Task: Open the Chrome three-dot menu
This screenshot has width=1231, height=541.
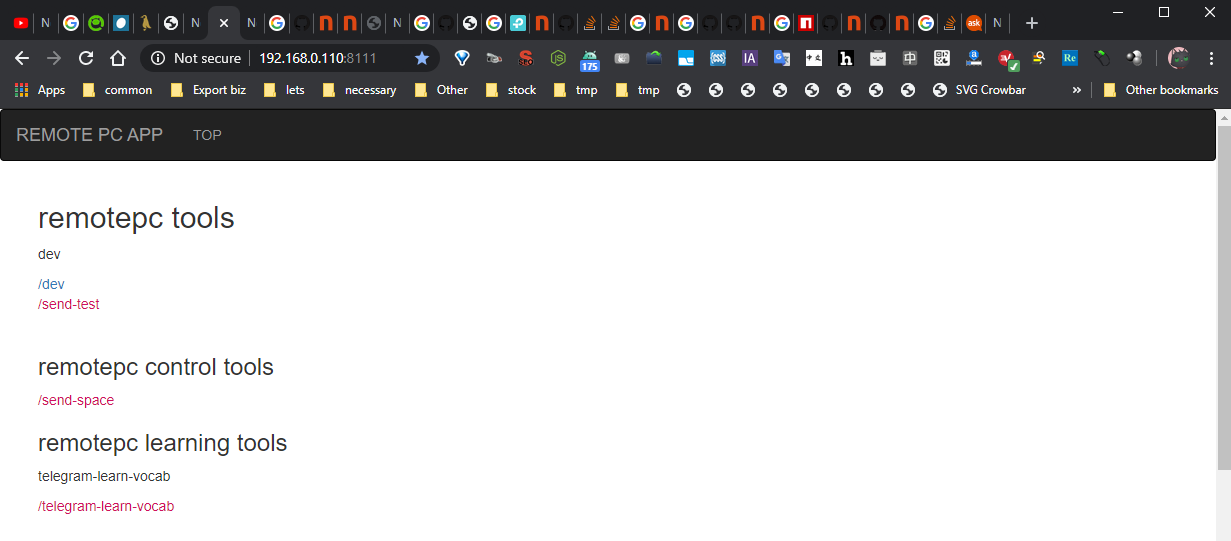Action: tap(1211, 58)
